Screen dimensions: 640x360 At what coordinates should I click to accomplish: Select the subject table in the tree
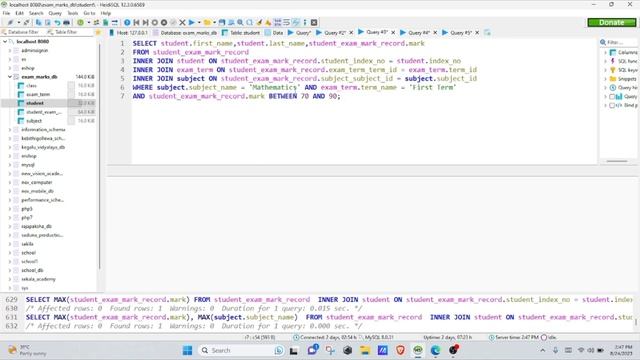(x=34, y=121)
